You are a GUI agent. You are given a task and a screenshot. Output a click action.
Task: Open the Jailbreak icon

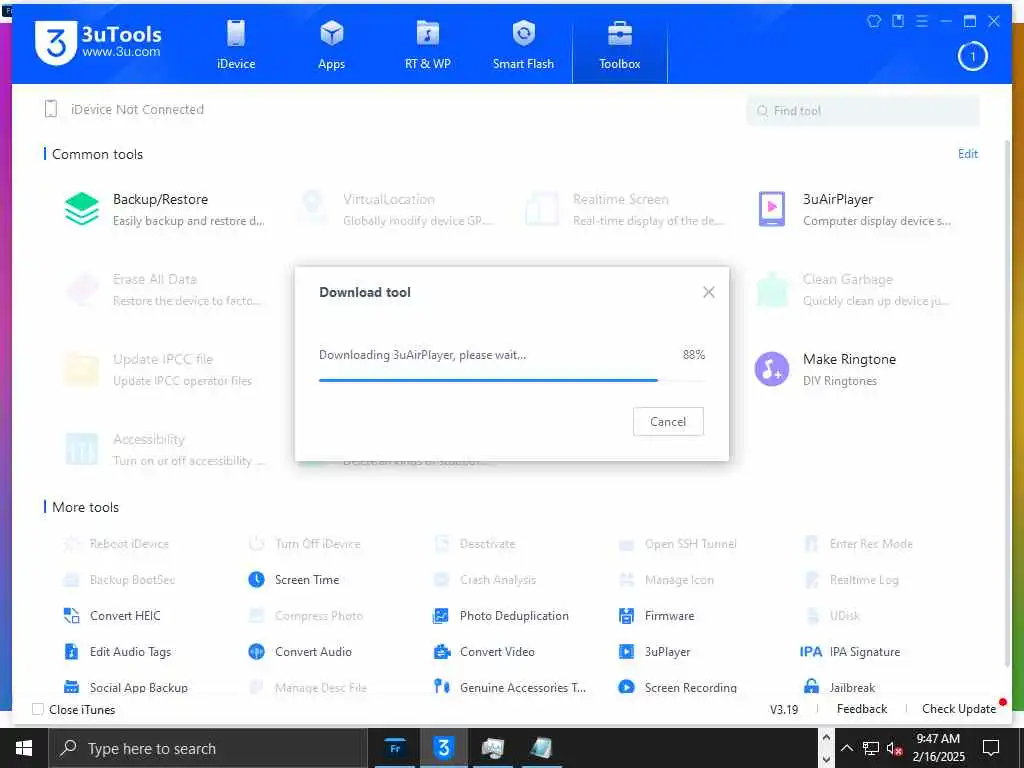[811, 686]
